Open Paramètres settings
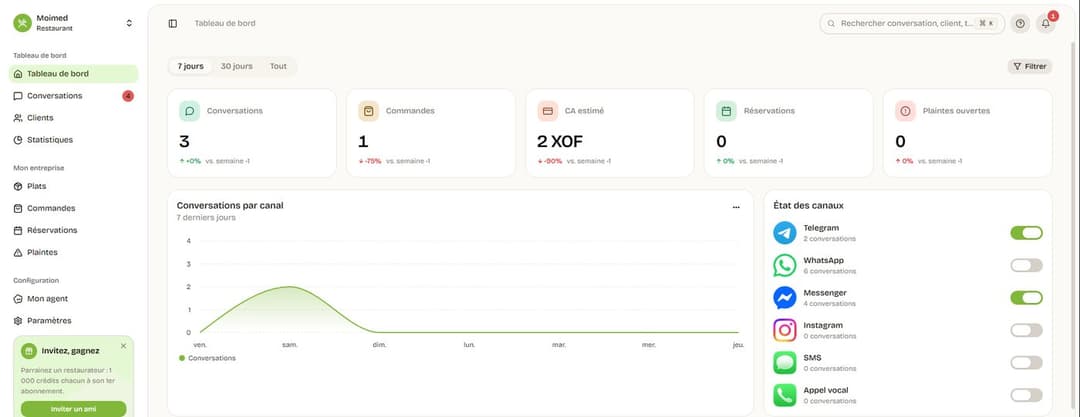1080x417 pixels. pos(74,321)
